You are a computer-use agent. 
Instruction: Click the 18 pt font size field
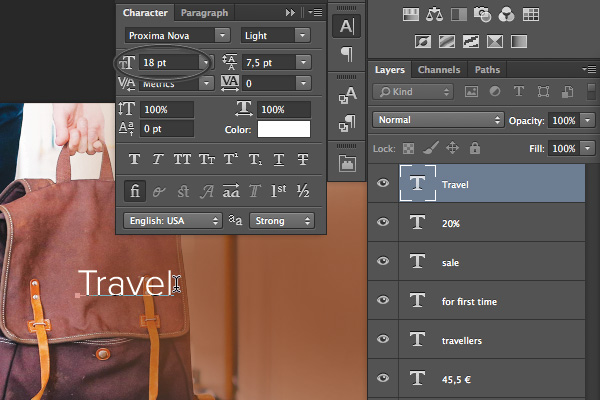click(x=170, y=62)
